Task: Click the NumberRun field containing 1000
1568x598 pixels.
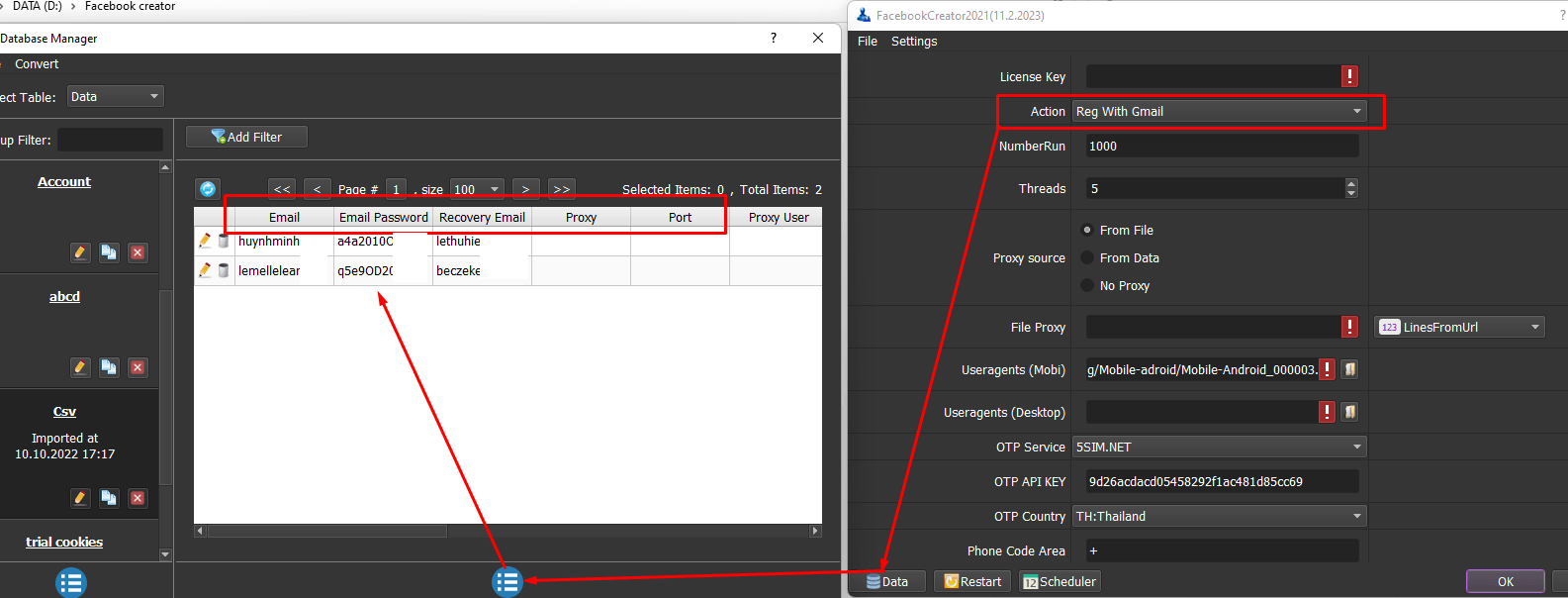Action: click(x=1222, y=146)
